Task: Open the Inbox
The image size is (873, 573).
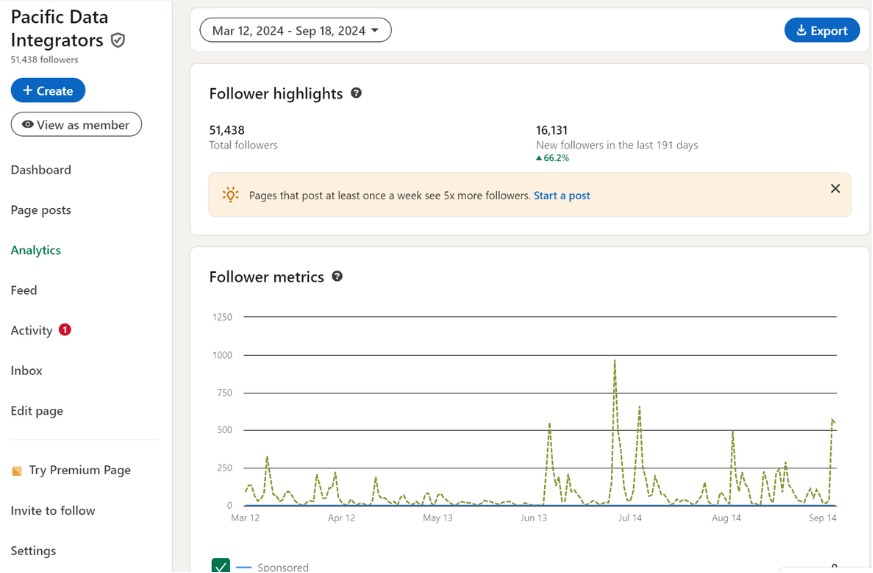Action: (27, 370)
